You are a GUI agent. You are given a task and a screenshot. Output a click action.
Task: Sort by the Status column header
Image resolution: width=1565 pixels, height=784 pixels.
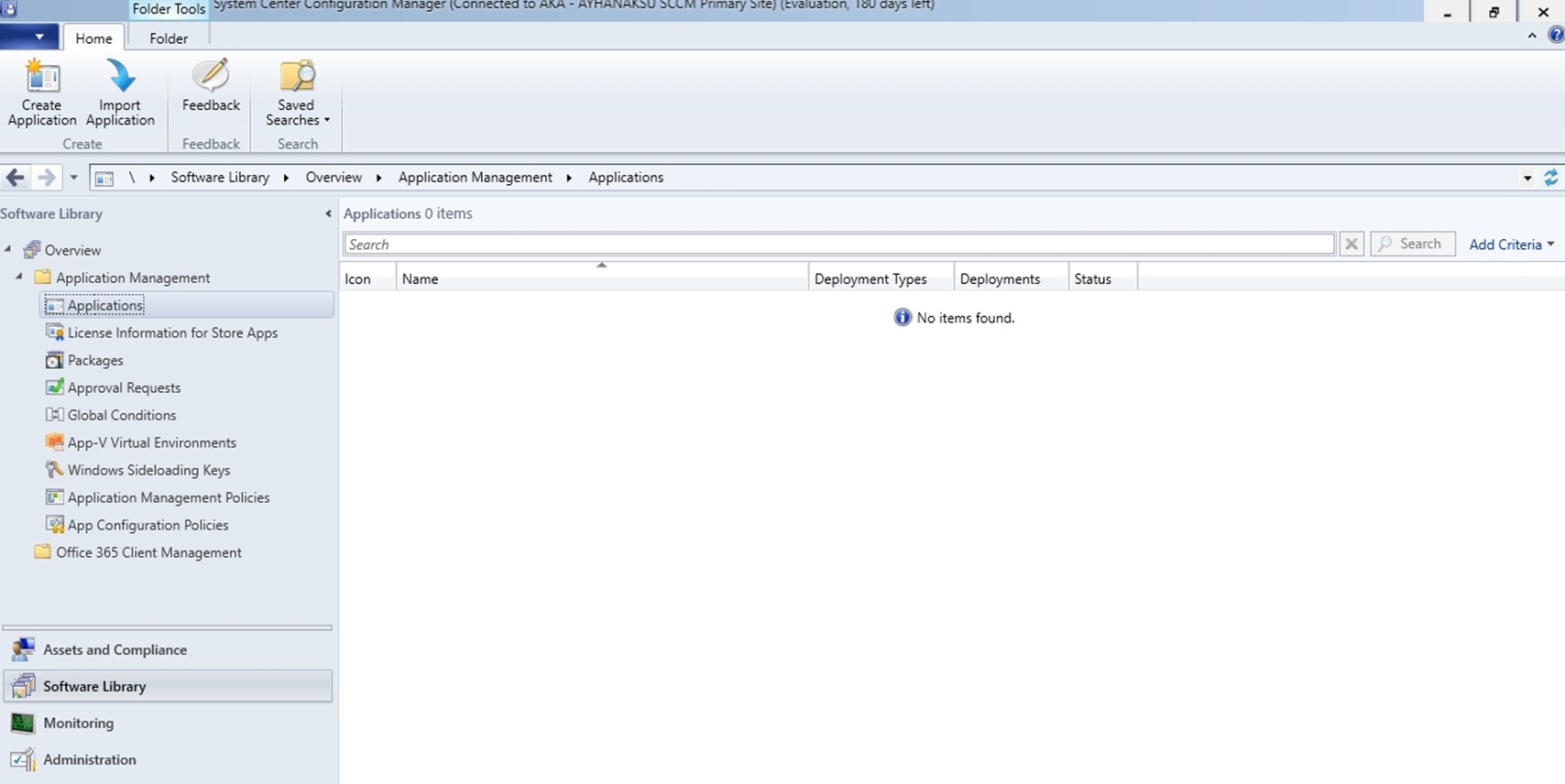pyautogui.click(x=1103, y=278)
